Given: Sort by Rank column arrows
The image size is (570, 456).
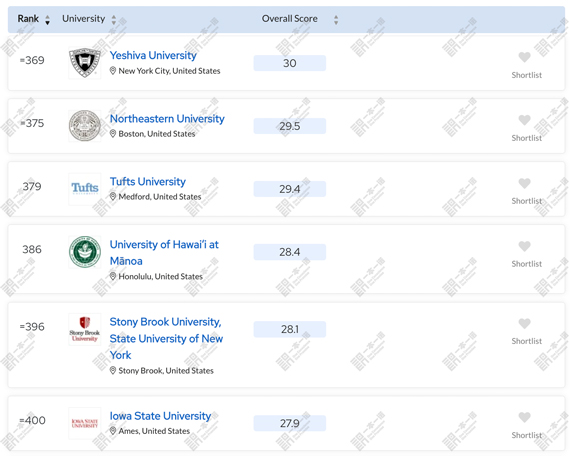Looking at the screenshot, I should (47, 20).
